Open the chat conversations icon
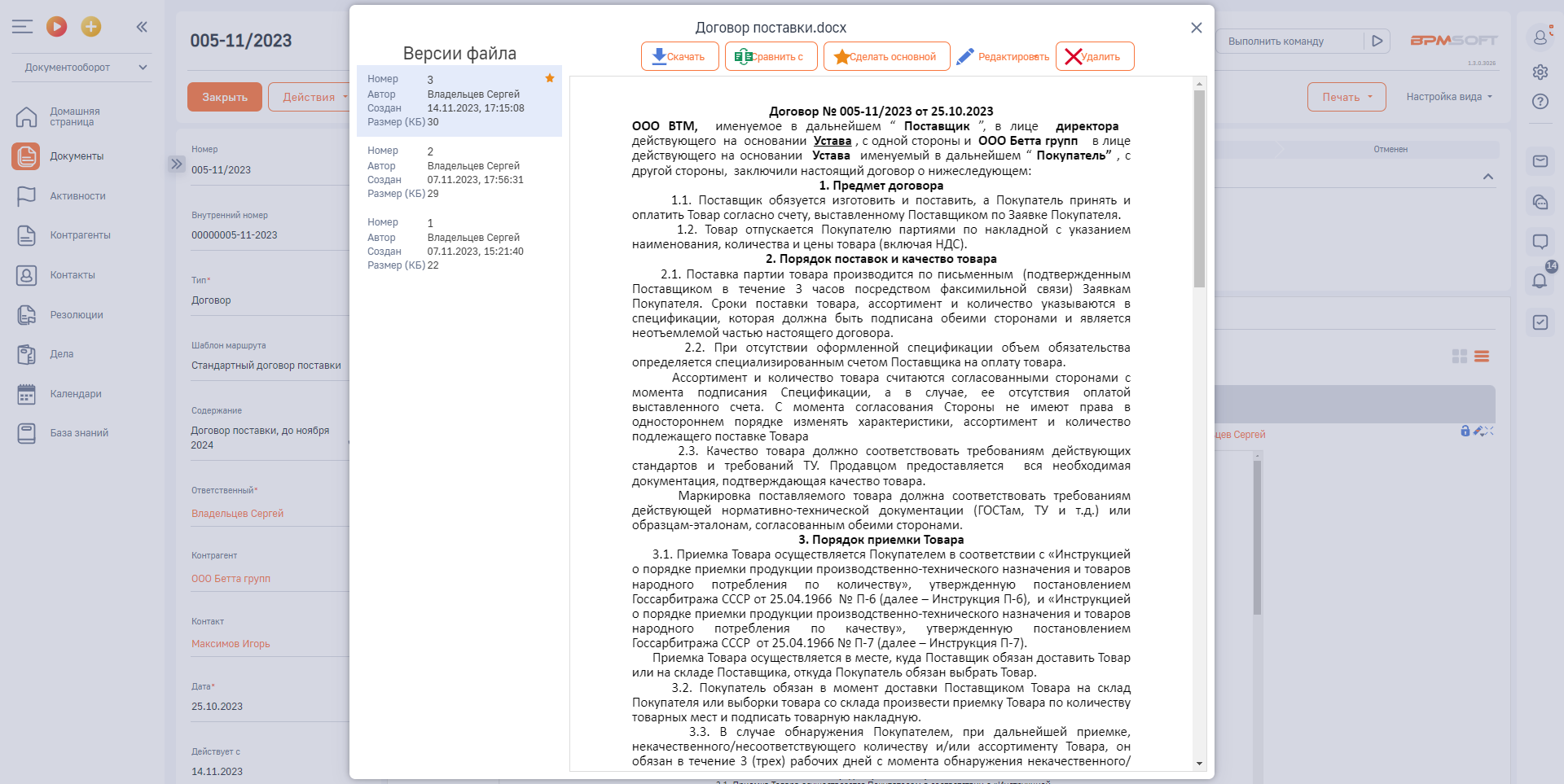This screenshot has height=784, width=1564. click(x=1540, y=202)
